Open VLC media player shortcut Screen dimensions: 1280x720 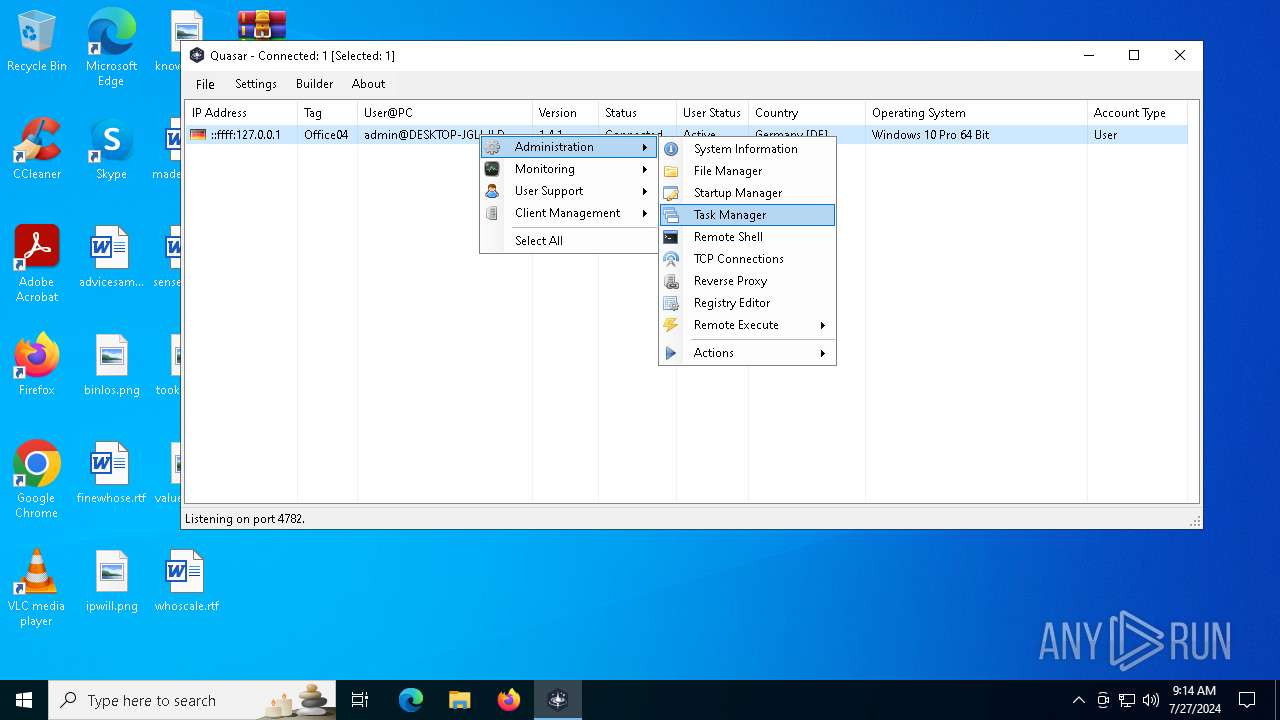pos(37,588)
